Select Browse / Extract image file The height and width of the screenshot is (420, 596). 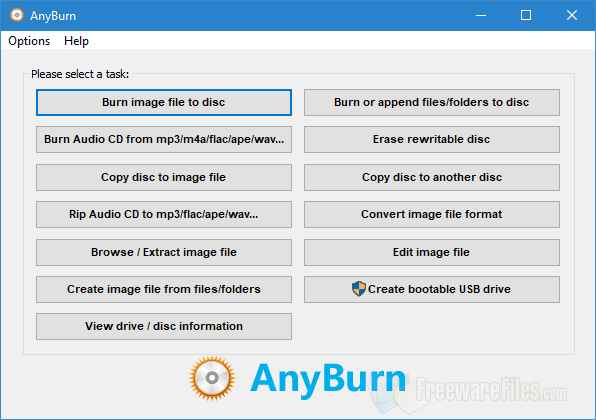(x=164, y=252)
